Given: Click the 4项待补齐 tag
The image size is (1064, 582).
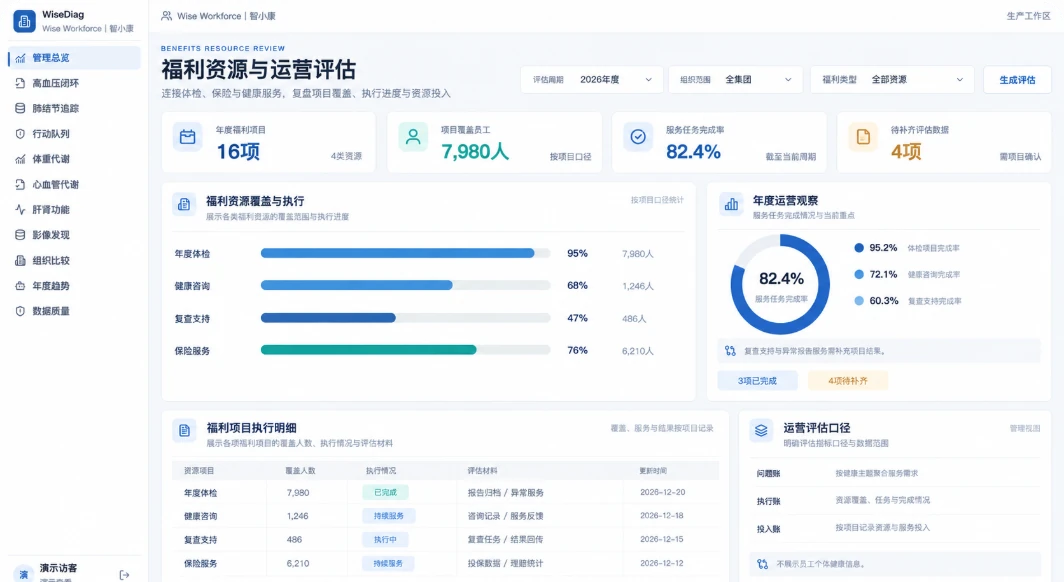Looking at the screenshot, I should 848,381.
